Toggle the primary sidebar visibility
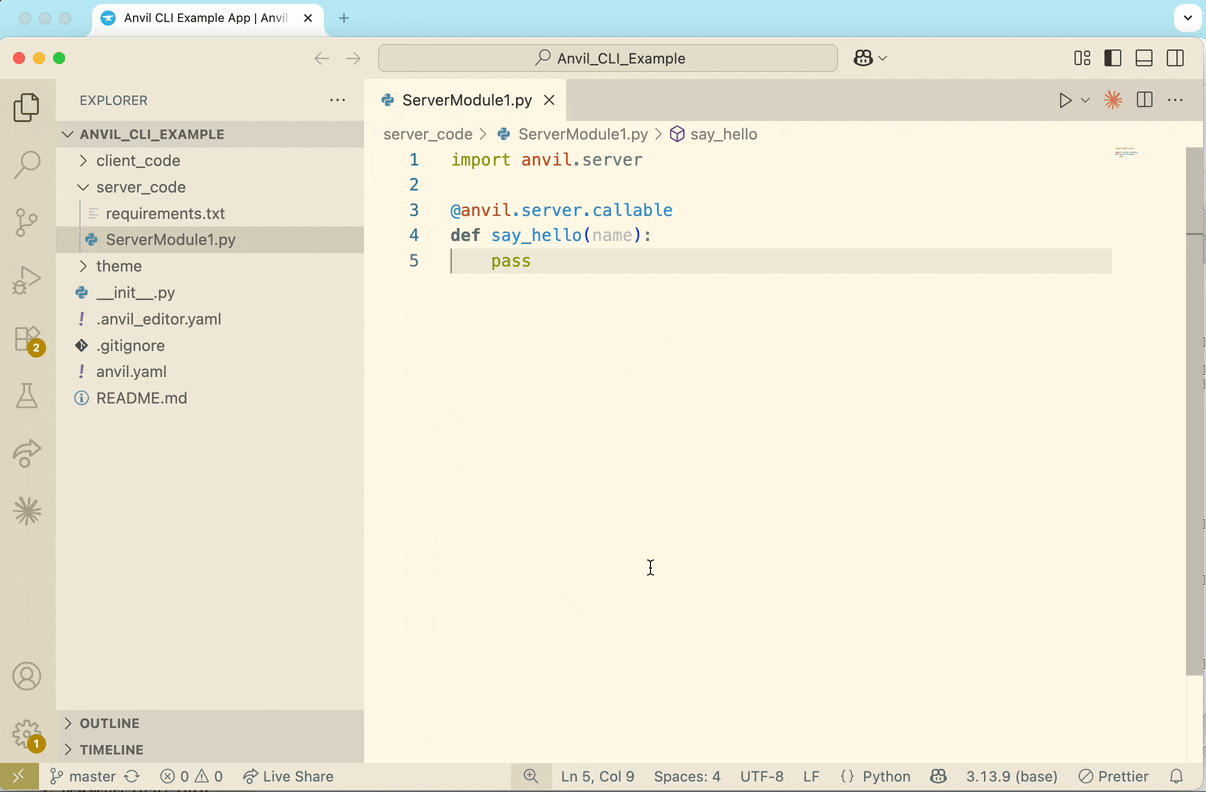 pyautogui.click(x=1112, y=58)
